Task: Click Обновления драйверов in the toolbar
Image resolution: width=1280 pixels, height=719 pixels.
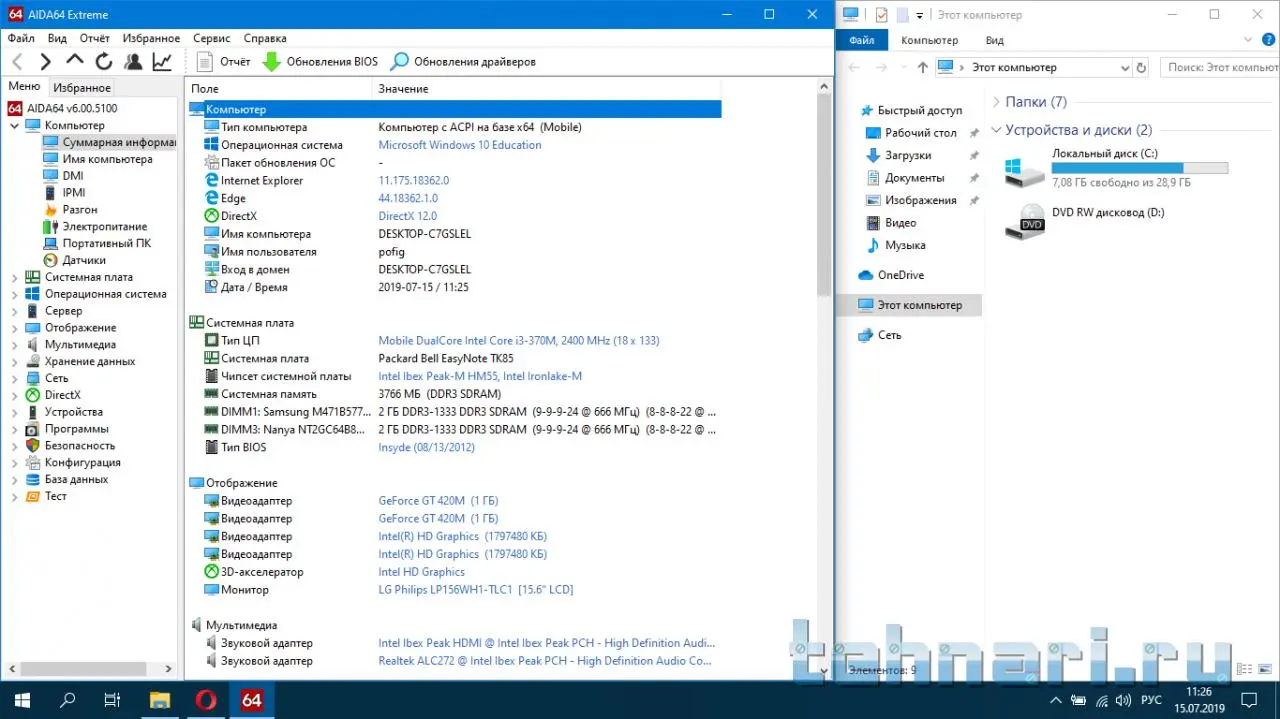Action: pyautogui.click(x=463, y=62)
